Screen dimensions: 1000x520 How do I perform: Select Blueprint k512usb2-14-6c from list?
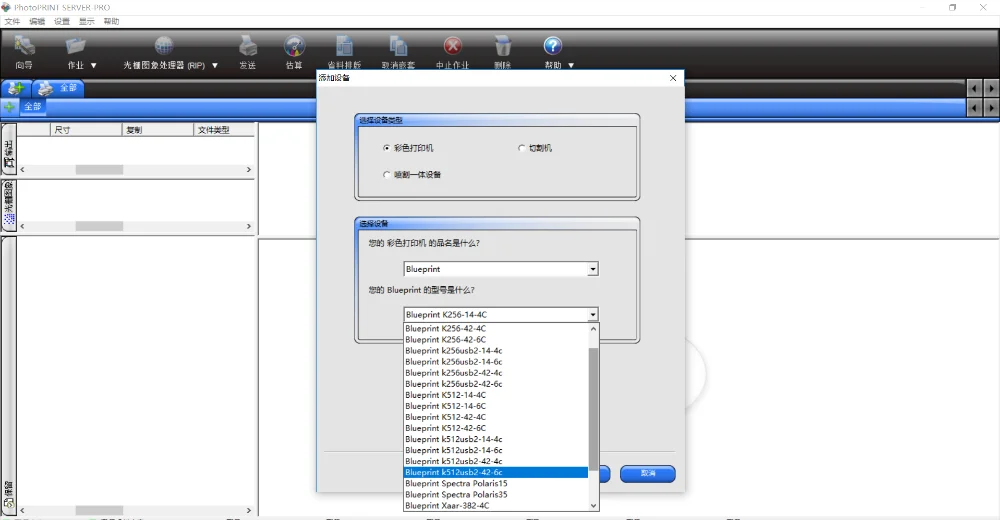[496, 450]
